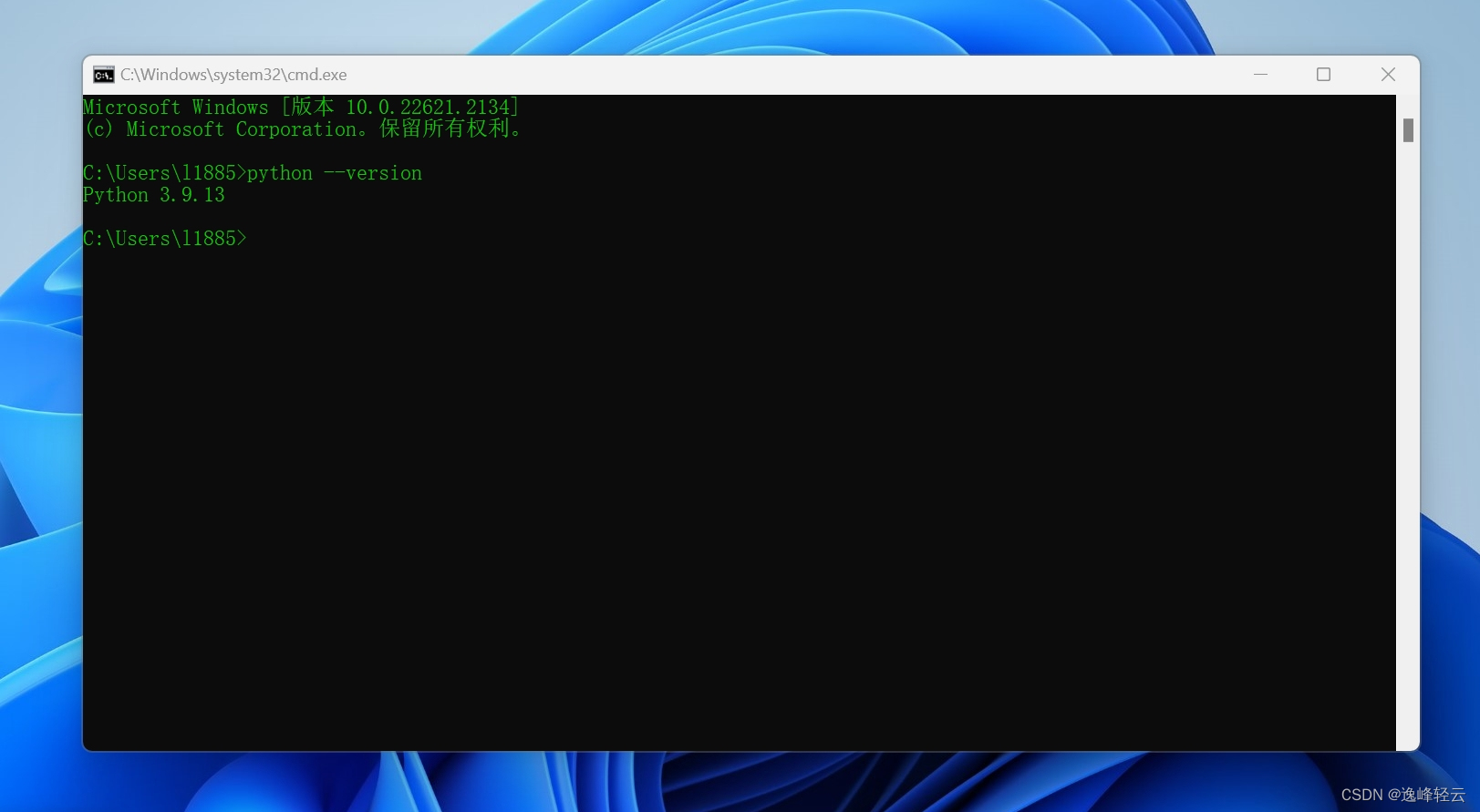Click the C:\Windows\system32\cmd.exe title text
The width and height of the screenshot is (1480, 812).
point(233,75)
